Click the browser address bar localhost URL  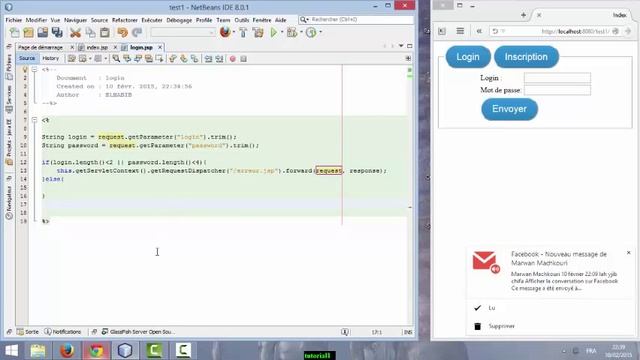pos(575,31)
